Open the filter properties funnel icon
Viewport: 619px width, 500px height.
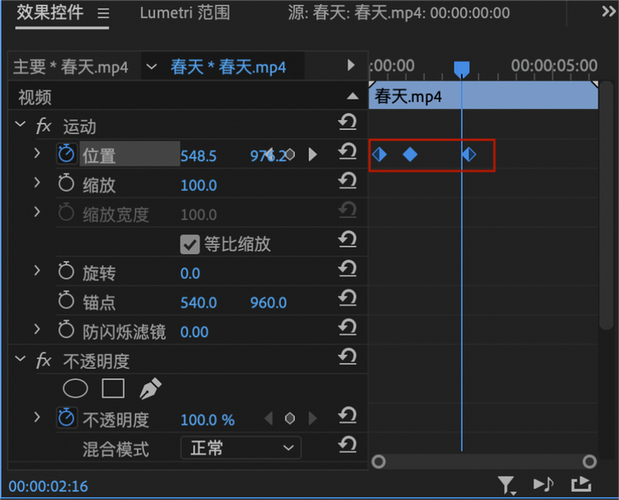pos(506,485)
